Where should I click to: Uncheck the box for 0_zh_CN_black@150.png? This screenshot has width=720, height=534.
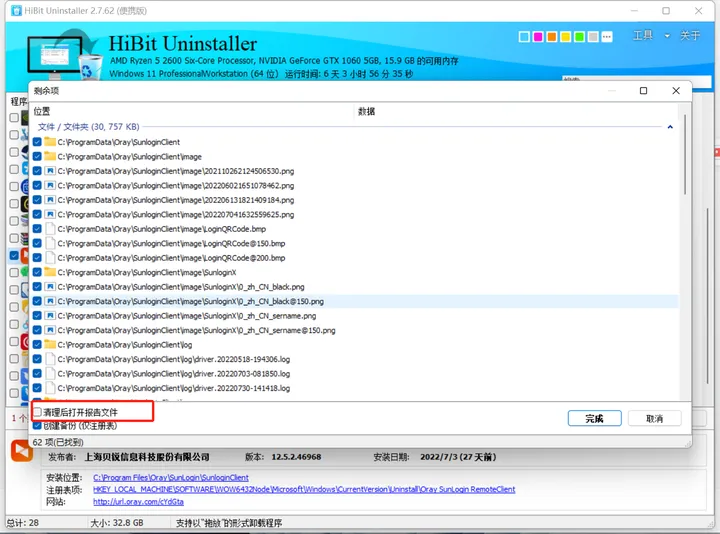click(37, 301)
